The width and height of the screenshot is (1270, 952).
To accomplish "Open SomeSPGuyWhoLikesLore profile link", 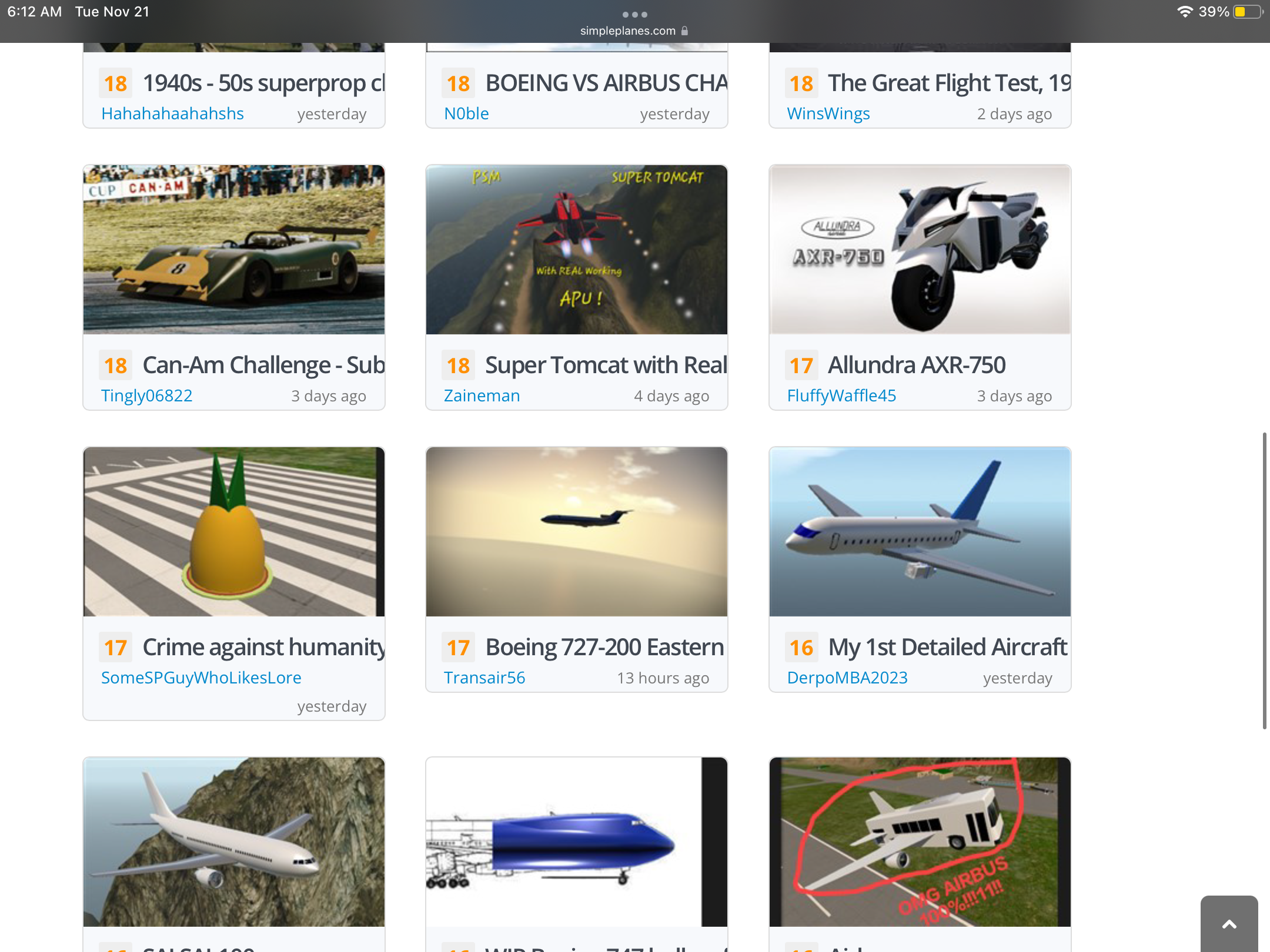I will tap(201, 678).
